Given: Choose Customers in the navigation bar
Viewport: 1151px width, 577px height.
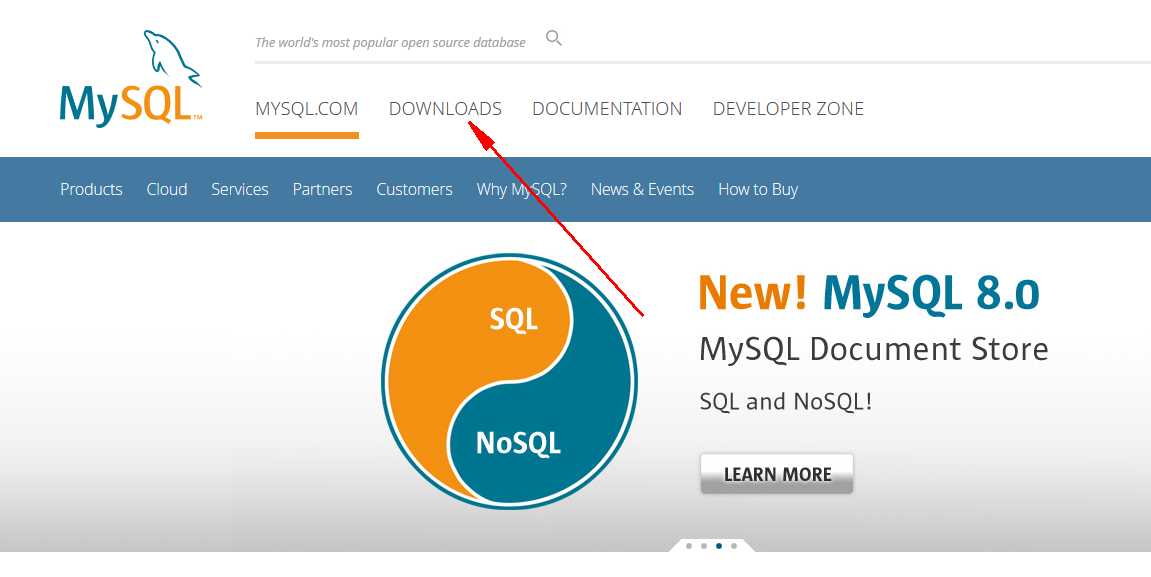Looking at the screenshot, I should point(414,189).
